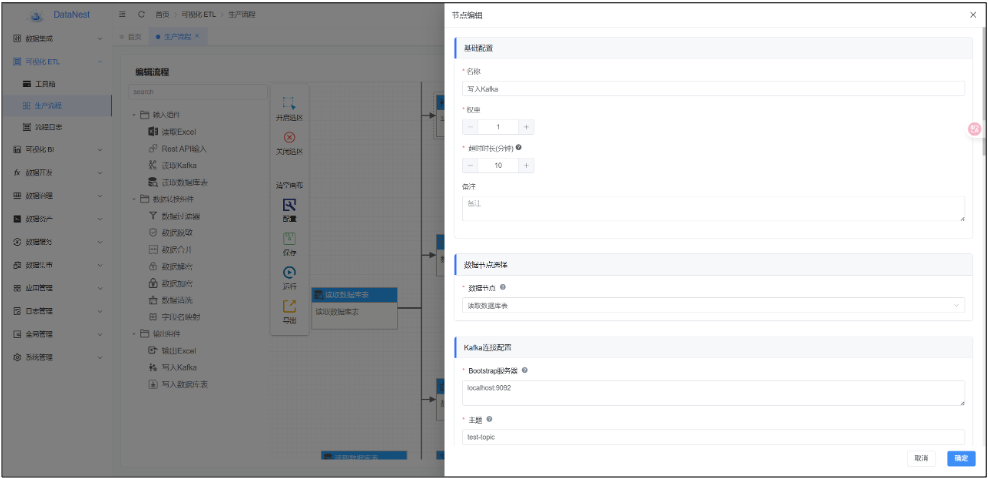The height and width of the screenshot is (478, 988).
Task: Increase the 权重 value with plus button
Action: click(527, 127)
